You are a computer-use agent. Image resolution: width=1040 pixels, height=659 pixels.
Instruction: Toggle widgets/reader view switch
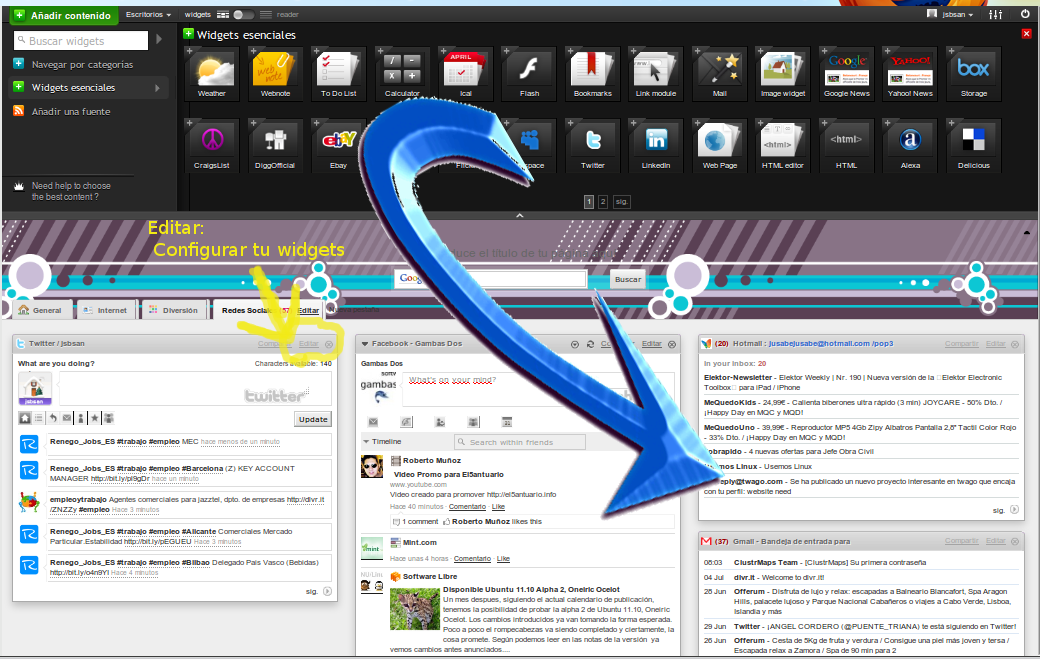[x=243, y=14]
